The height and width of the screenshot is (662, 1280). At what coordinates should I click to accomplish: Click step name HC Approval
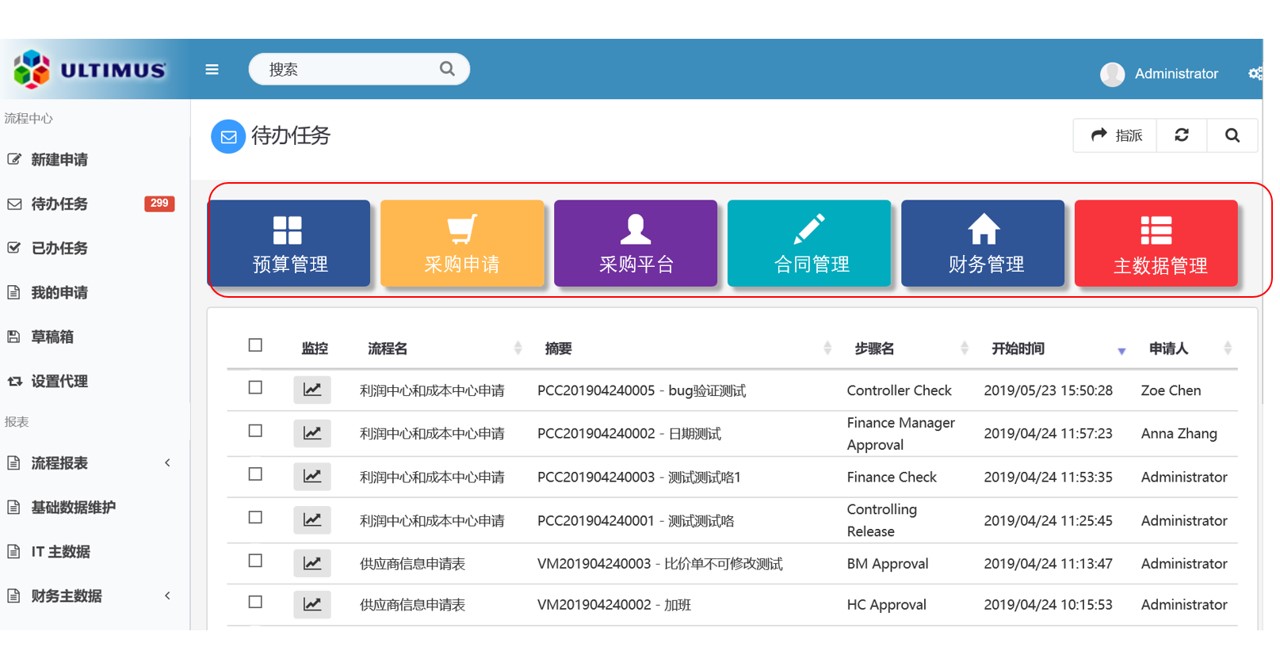tap(886, 605)
